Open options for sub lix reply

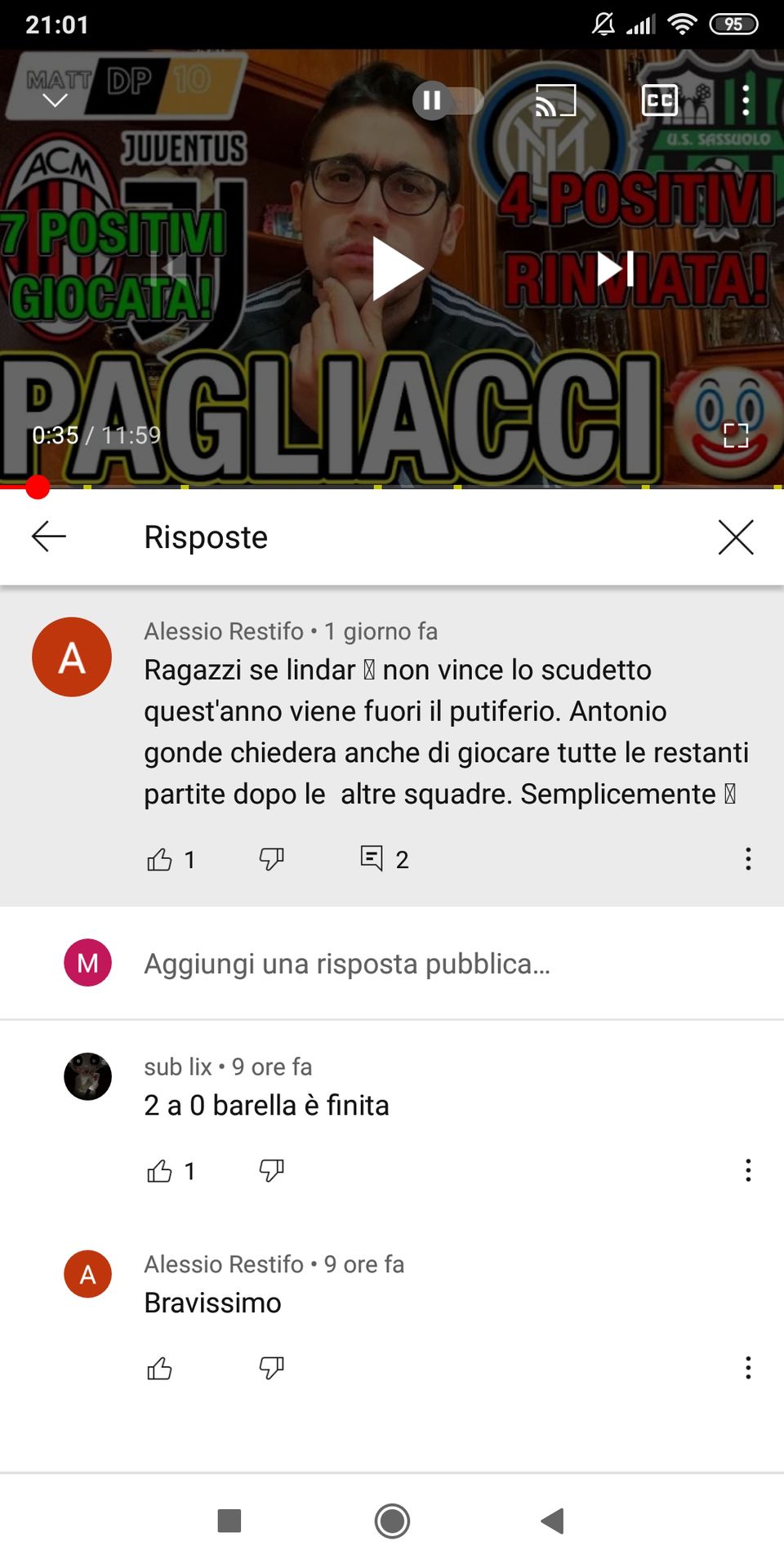[x=748, y=1170]
